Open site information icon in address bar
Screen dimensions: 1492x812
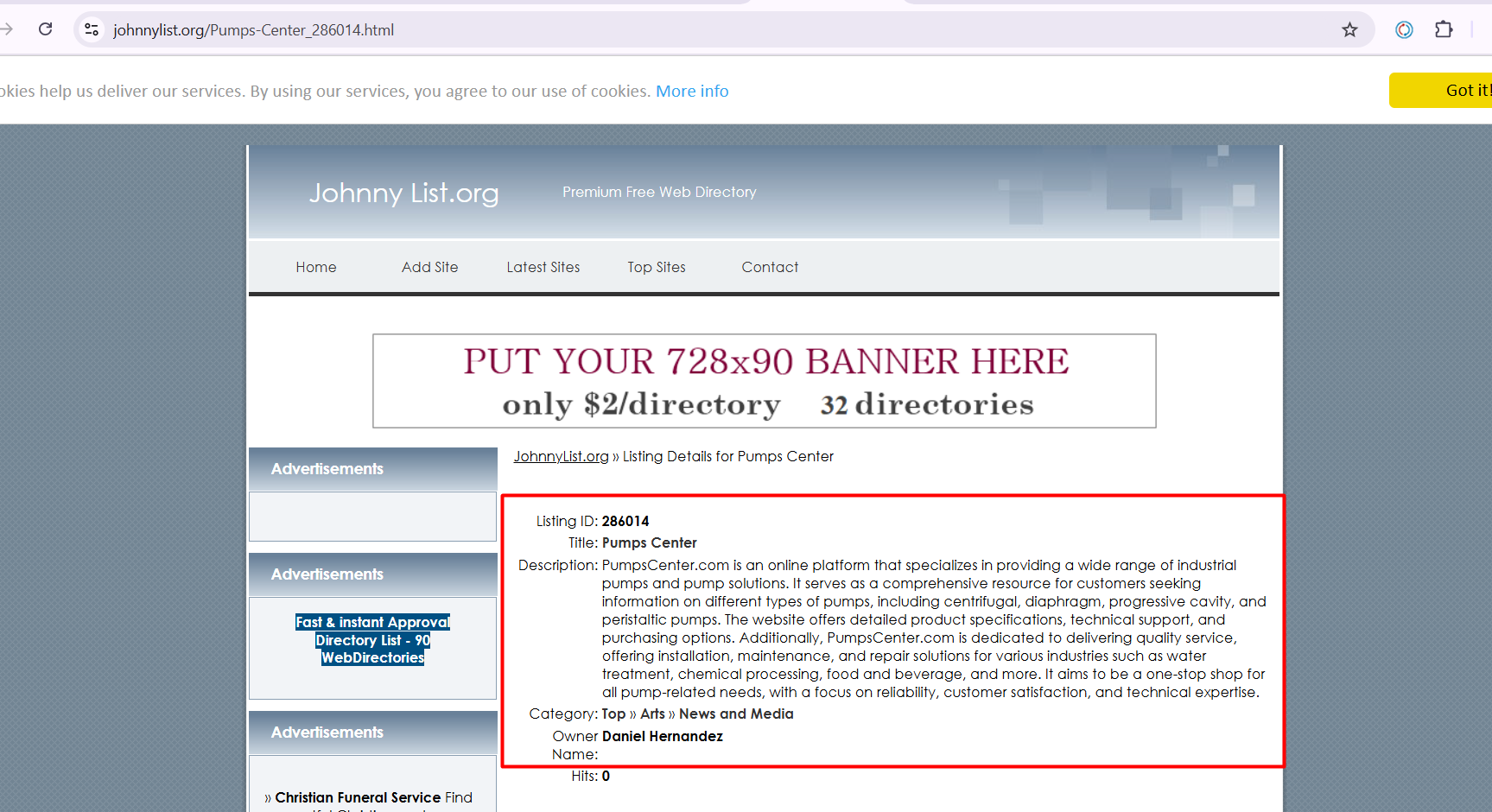click(x=92, y=29)
